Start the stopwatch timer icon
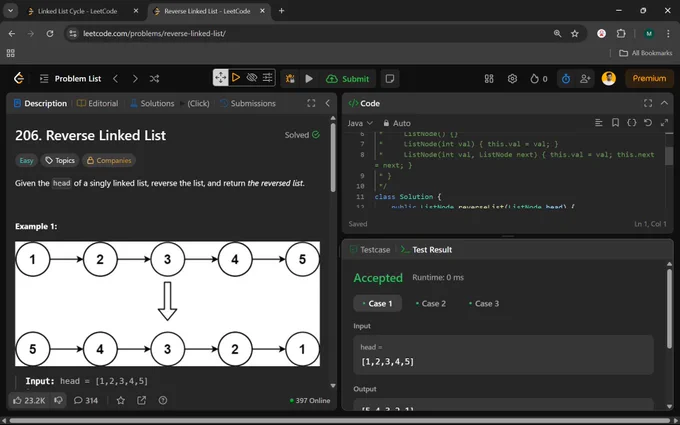Viewport: 680px width, 425px height. (566, 78)
